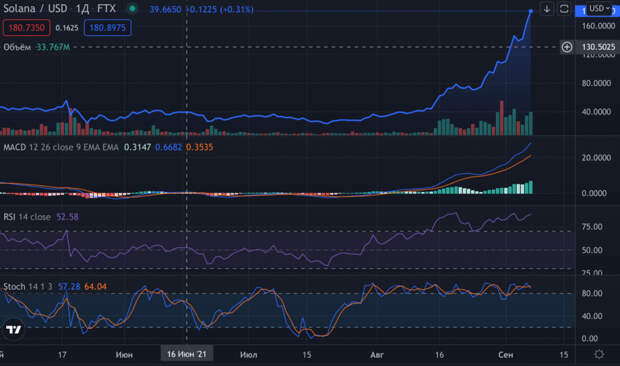Image resolution: width=620 pixels, height=366 pixels.
Task: Click the red sell price 180.7350
Action: click(26, 28)
